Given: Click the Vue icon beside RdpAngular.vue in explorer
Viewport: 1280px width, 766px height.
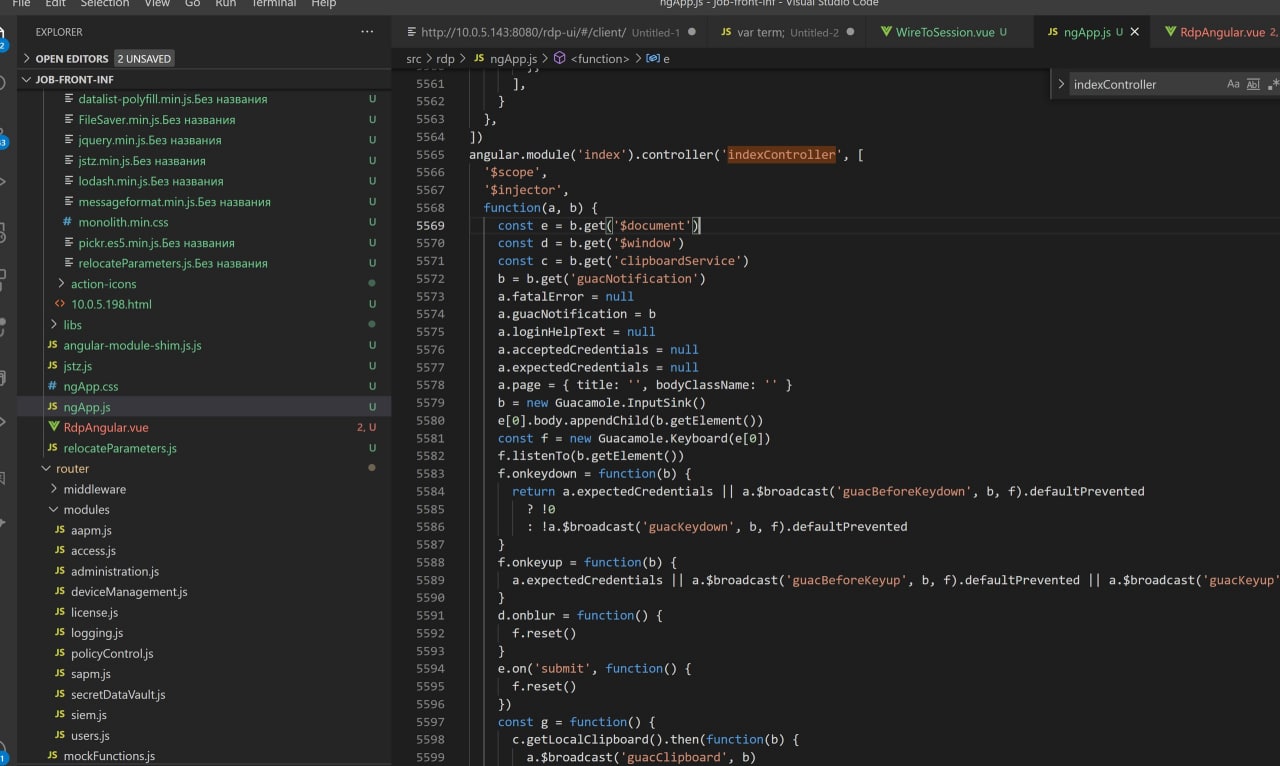Looking at the screenshot, I should tap(53, 427).
